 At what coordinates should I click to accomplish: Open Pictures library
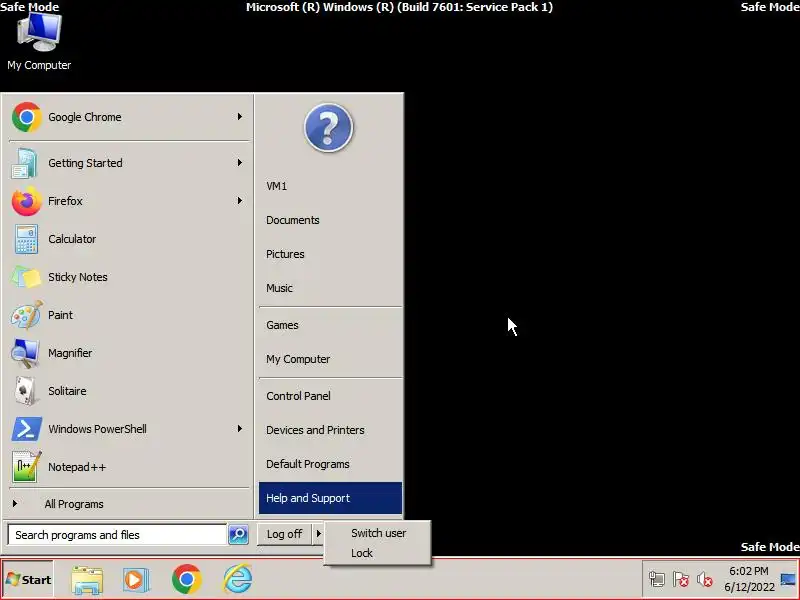(330, 254)
